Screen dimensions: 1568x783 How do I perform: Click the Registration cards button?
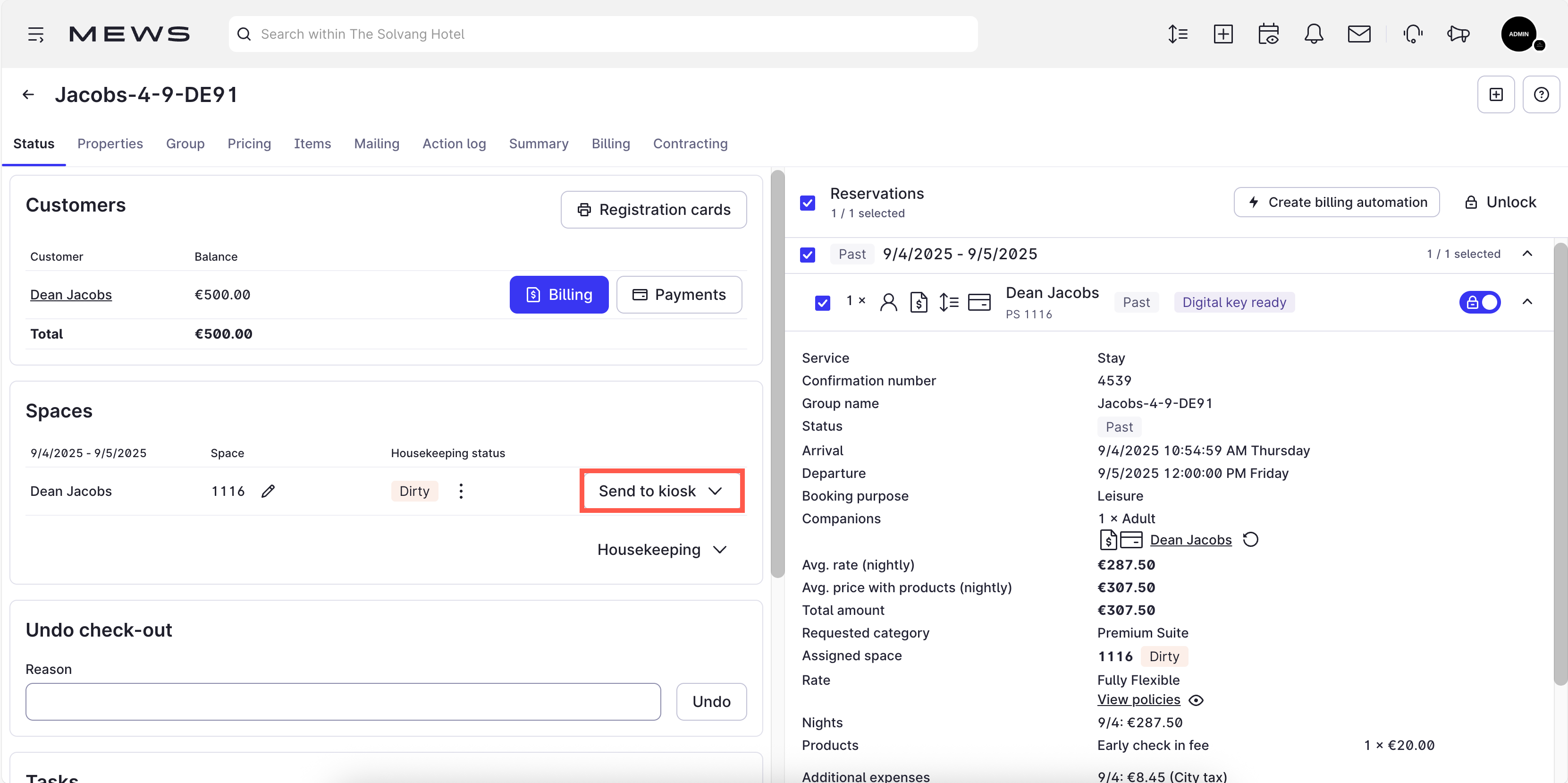653,210
